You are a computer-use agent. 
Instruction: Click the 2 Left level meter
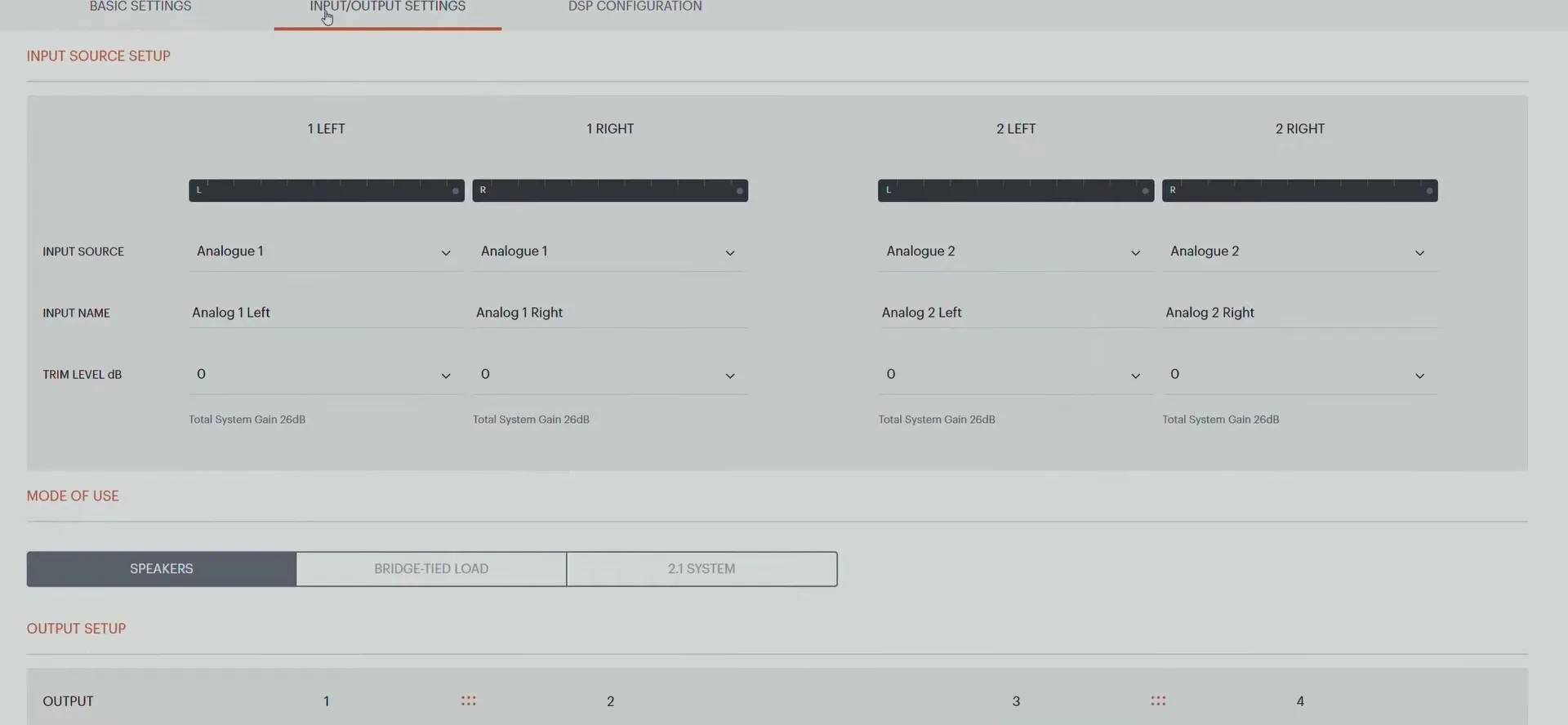1016,190
